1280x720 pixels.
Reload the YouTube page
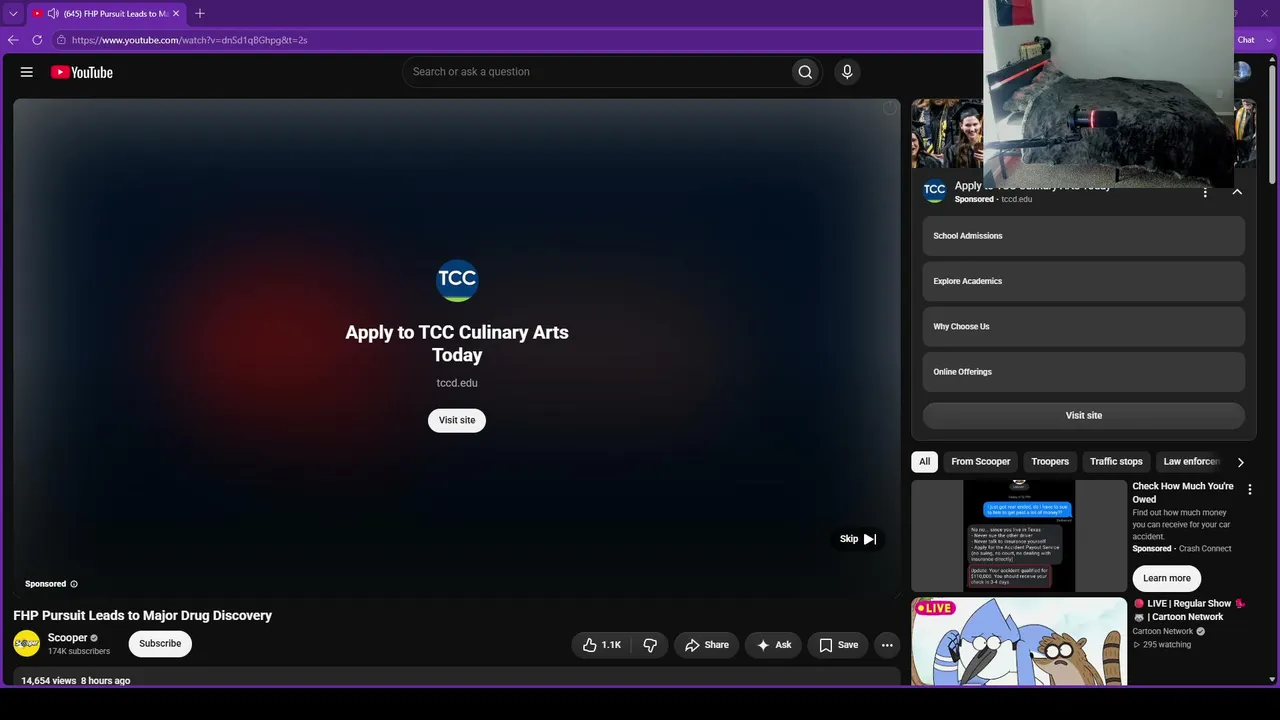pyautogui.click(x=37, y=40)
